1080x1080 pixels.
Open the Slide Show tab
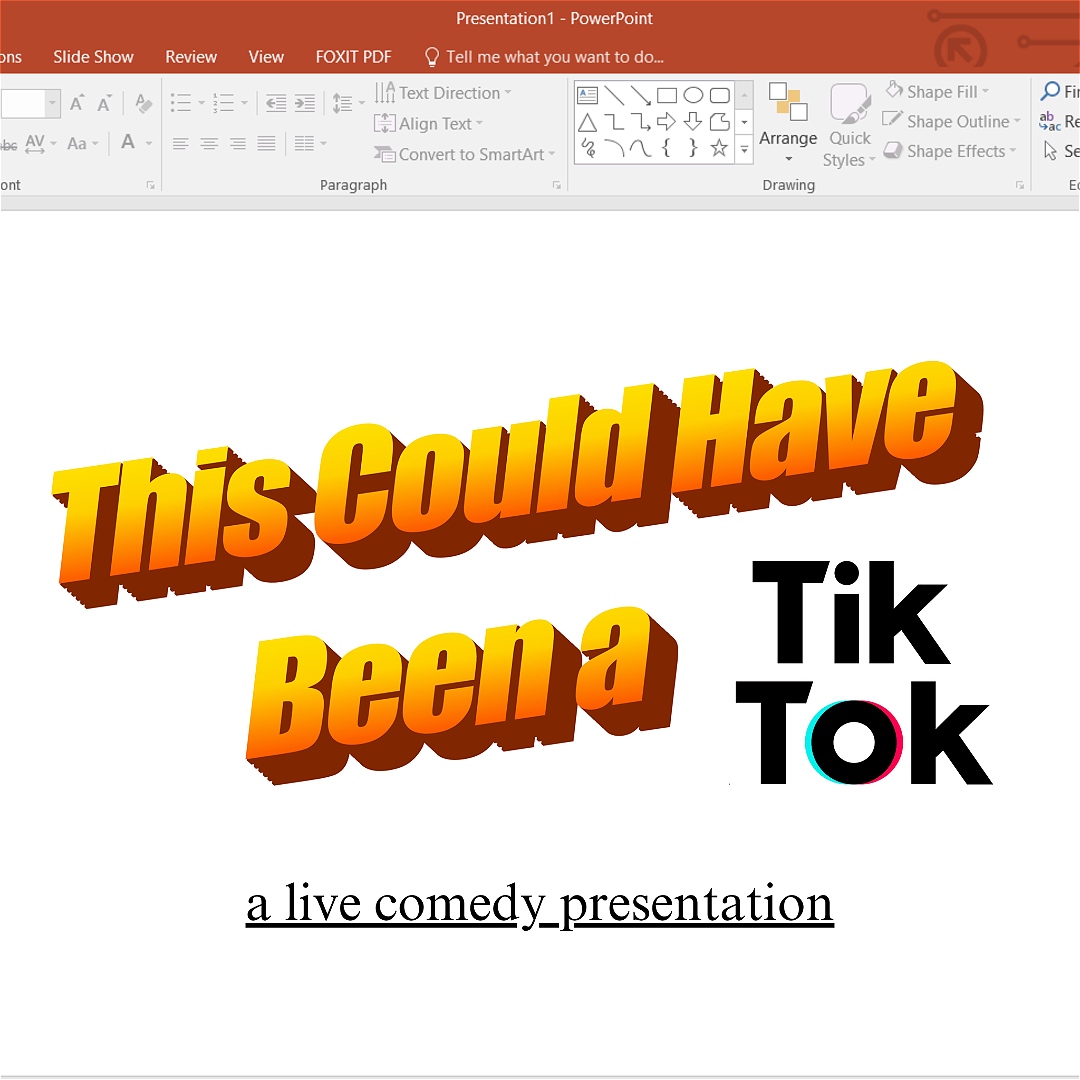coord(93,56)
